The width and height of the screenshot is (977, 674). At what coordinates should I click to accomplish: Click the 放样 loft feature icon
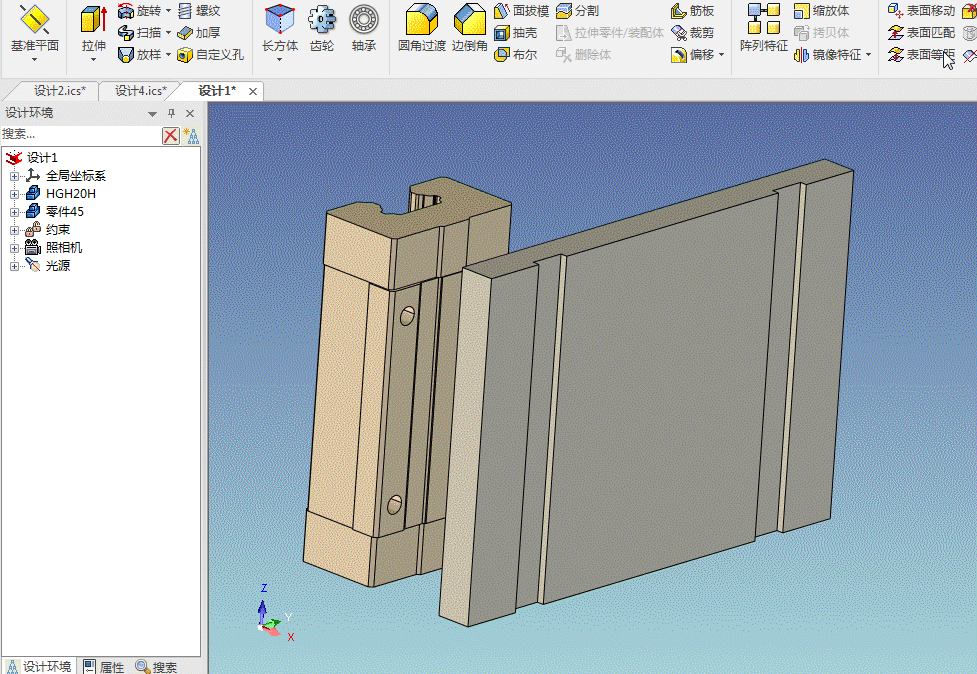click(126, 55)
